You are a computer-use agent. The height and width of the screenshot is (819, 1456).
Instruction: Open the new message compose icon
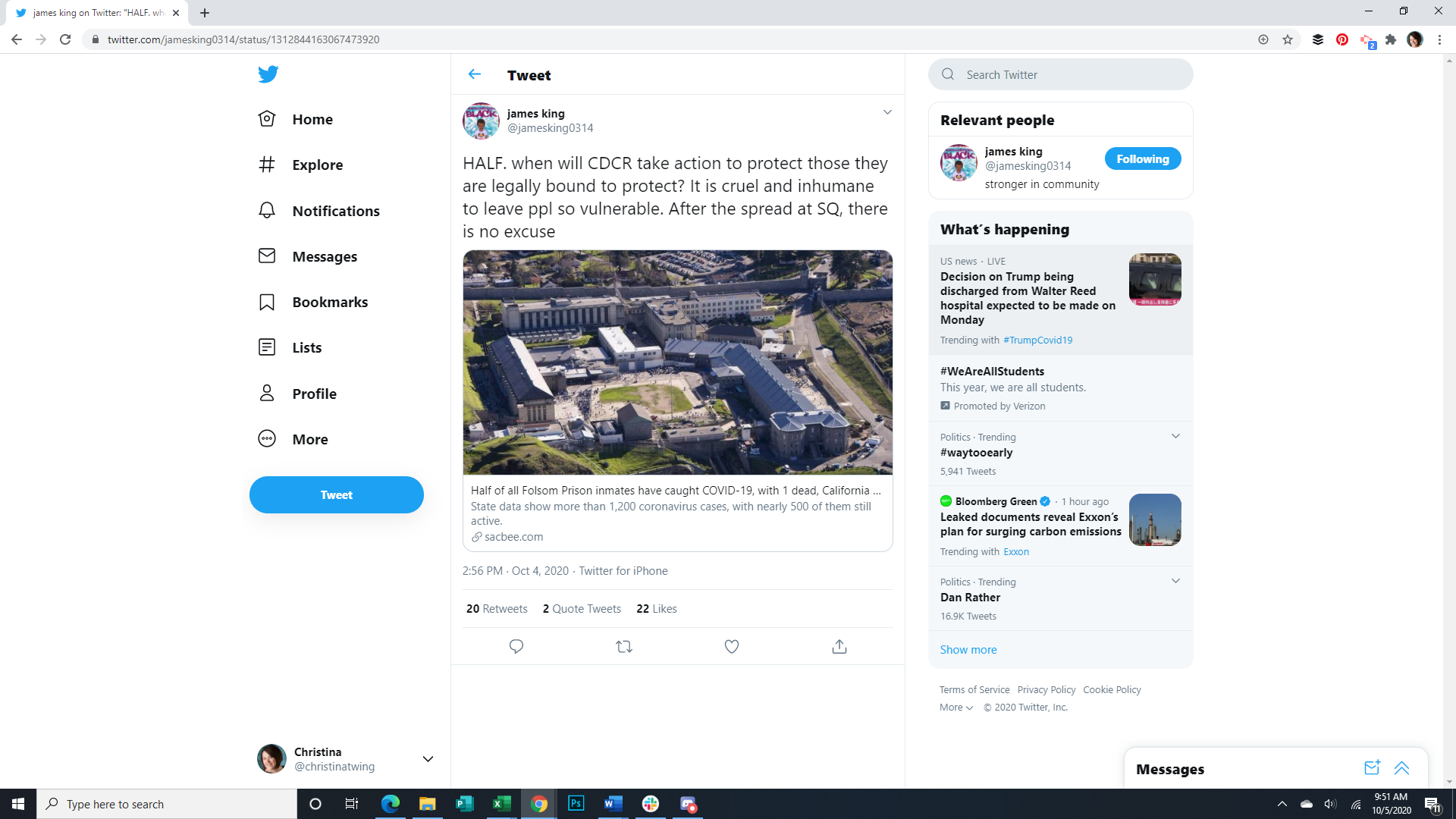1372,767
